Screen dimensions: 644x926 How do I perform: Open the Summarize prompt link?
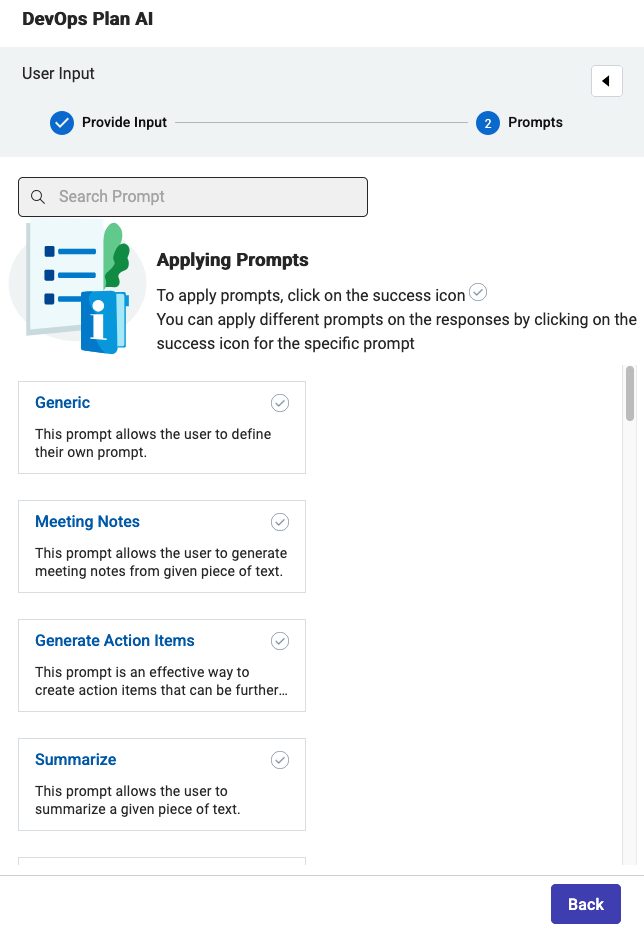pyautogui.click(x=75, y=760)
